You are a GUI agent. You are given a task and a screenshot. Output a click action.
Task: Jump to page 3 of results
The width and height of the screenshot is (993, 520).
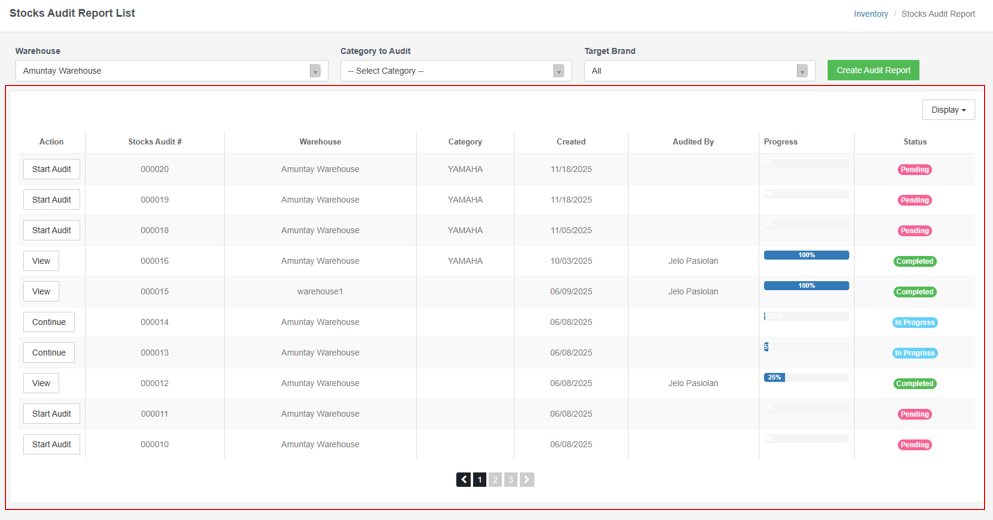pyautogui.click(x=511, y=480)
